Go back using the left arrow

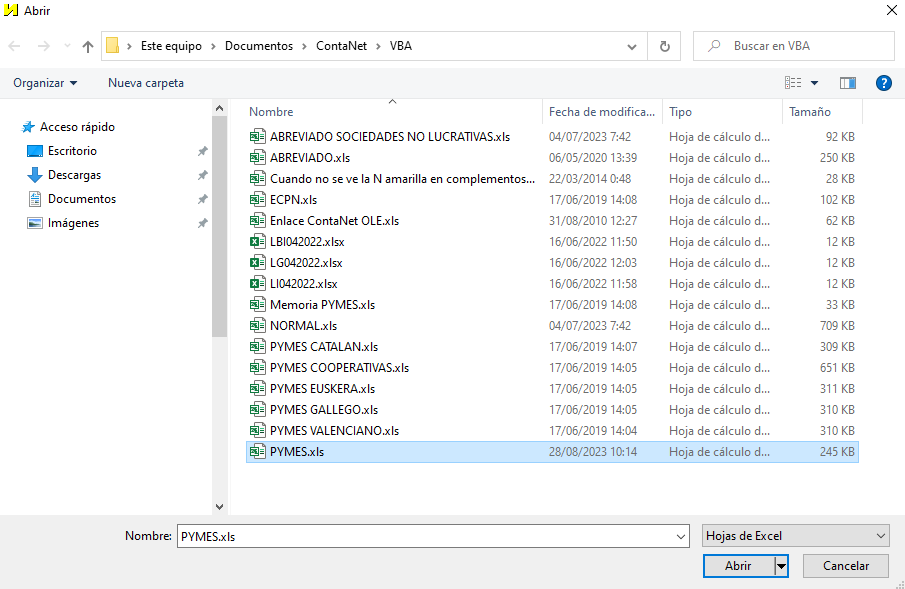14,46
